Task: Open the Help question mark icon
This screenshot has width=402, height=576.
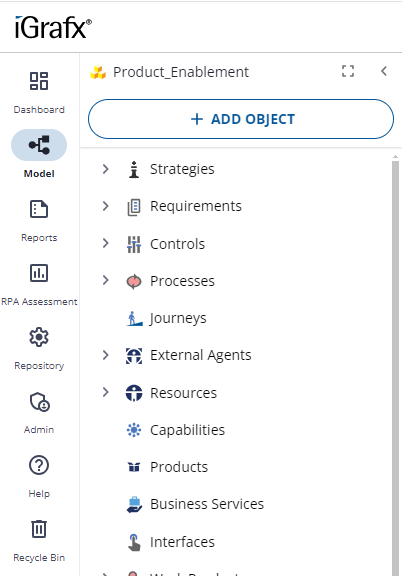Action: point(39,465)
